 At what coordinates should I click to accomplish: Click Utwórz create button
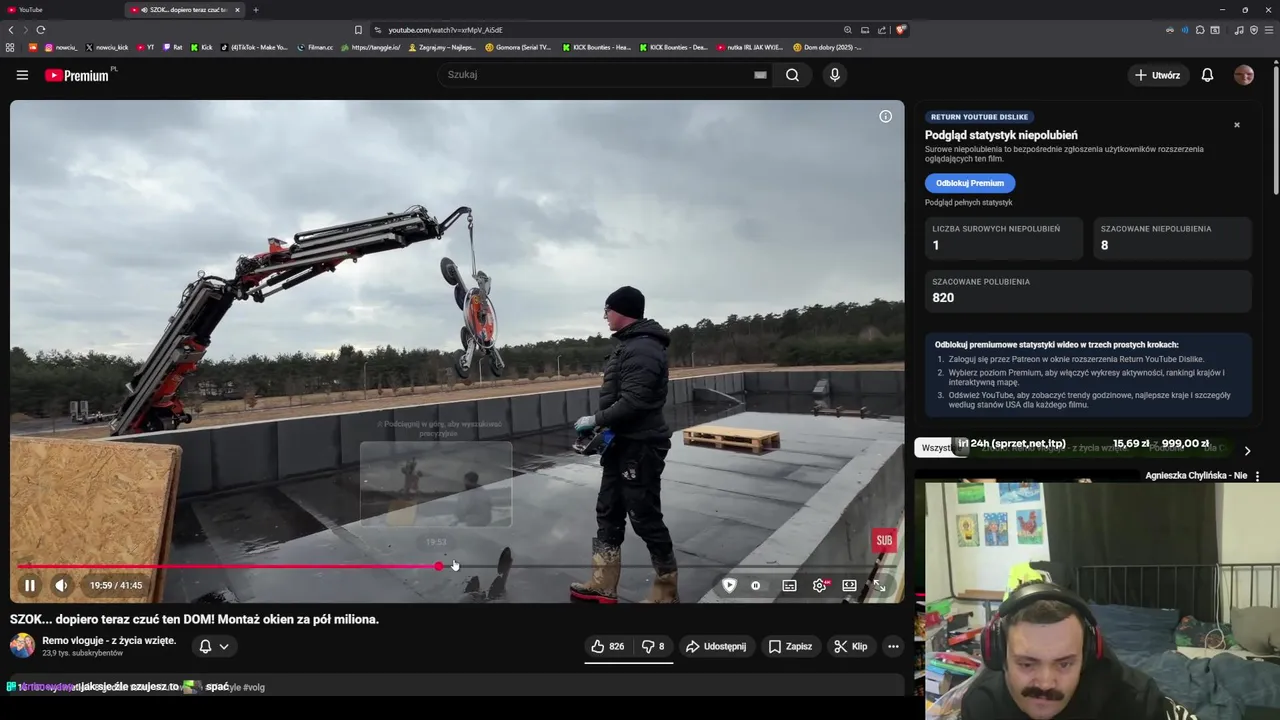click(x=1157, y=75)
